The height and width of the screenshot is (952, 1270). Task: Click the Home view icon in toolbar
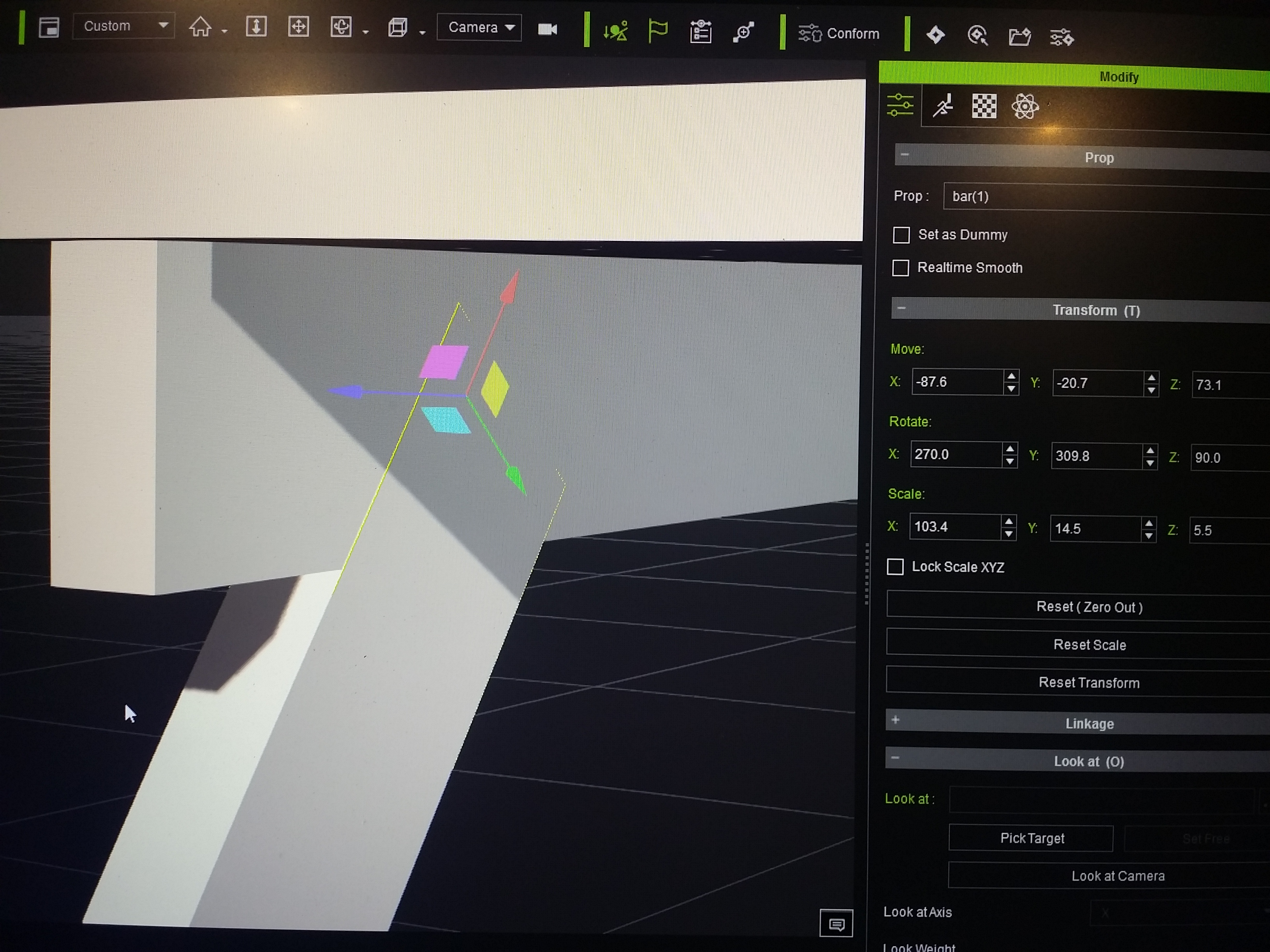click(x=200, y=27)
